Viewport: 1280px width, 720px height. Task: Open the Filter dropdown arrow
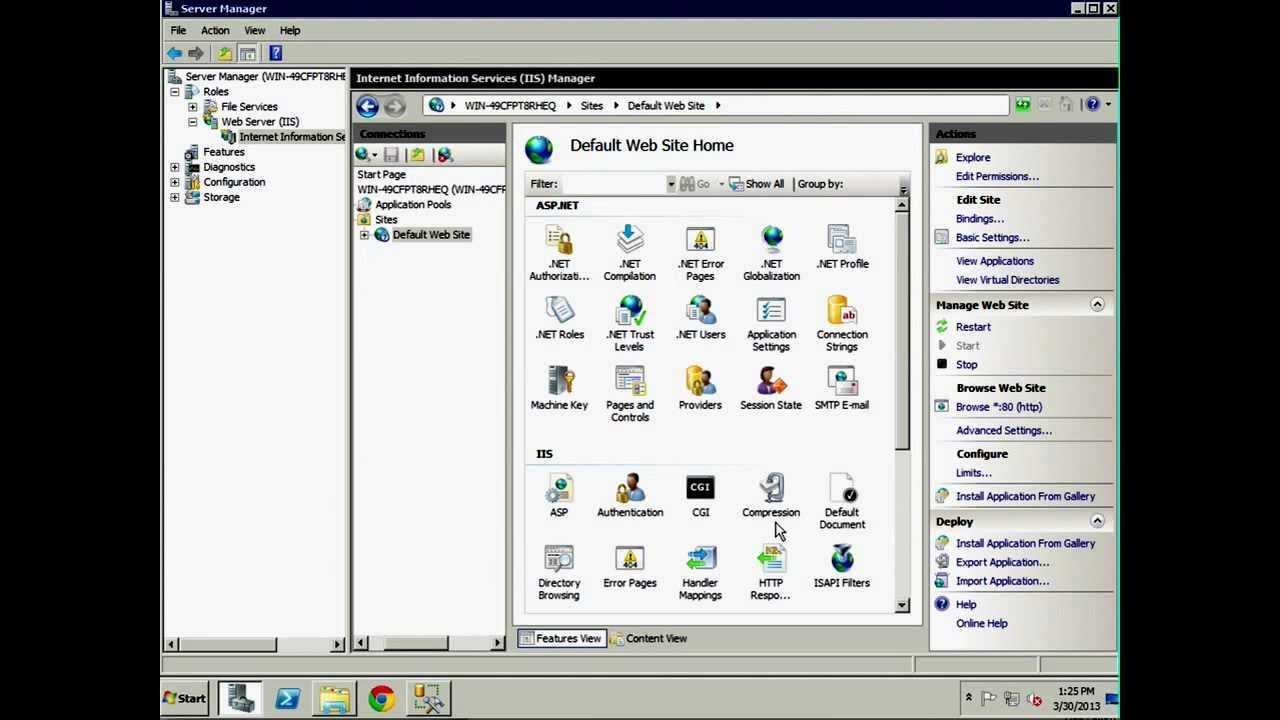pos(671,184)
